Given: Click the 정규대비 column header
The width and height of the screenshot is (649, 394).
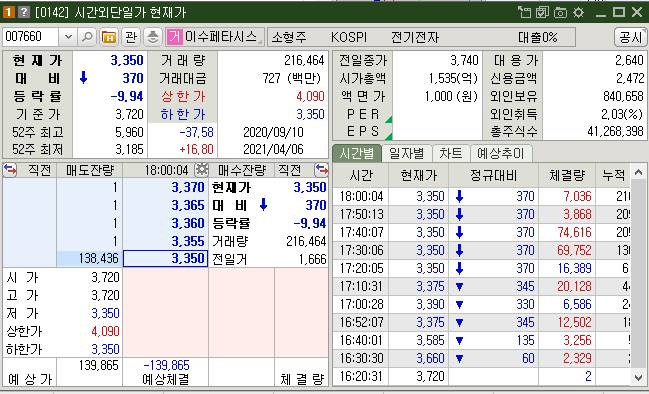Looking at the screenshot, I should tap(493, 175).
